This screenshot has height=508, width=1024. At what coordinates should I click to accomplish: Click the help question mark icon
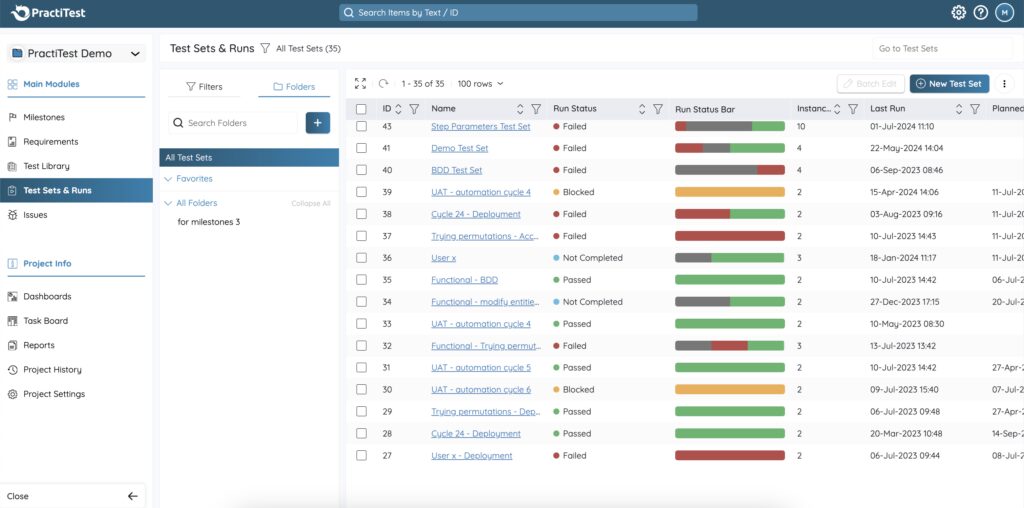980,13
